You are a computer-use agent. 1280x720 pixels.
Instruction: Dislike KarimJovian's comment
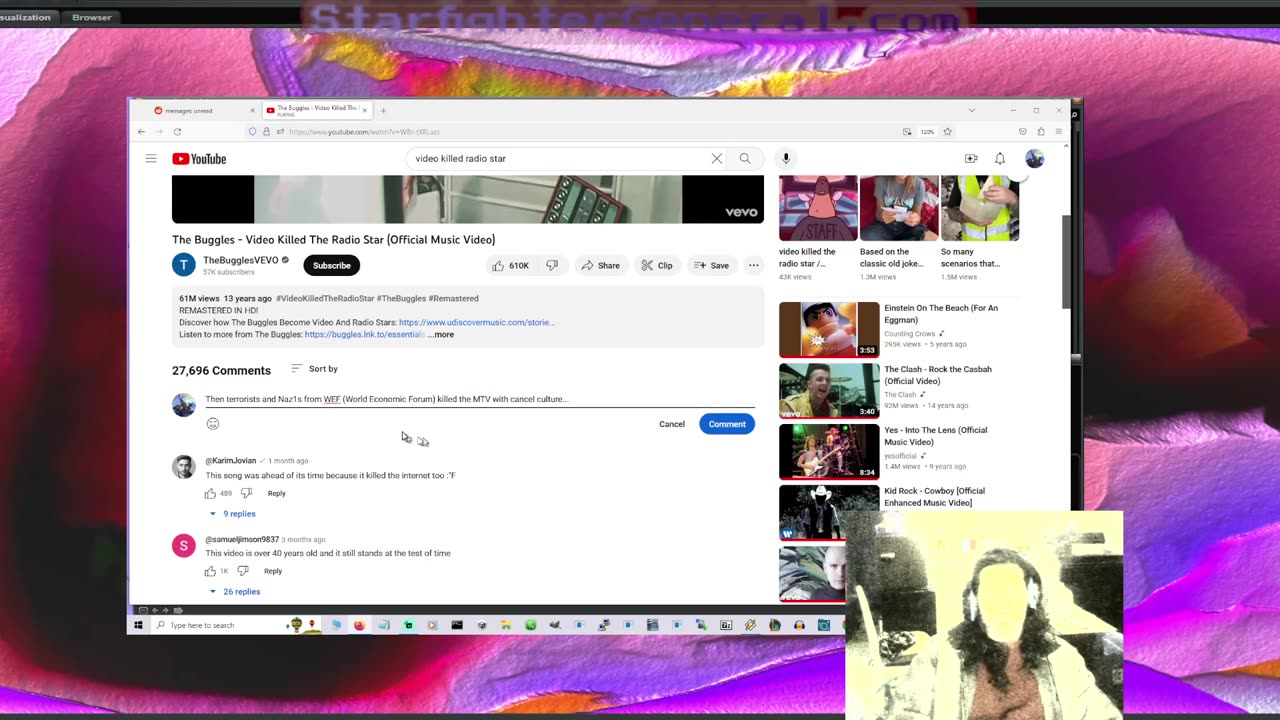pos(246,493)
